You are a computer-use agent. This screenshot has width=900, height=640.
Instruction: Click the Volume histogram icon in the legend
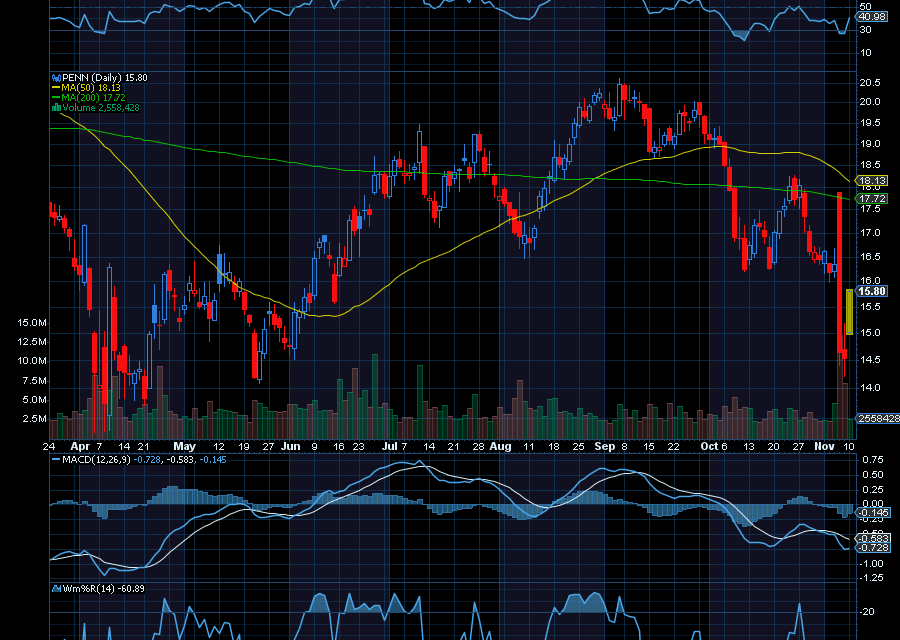(x=56, y=107)
